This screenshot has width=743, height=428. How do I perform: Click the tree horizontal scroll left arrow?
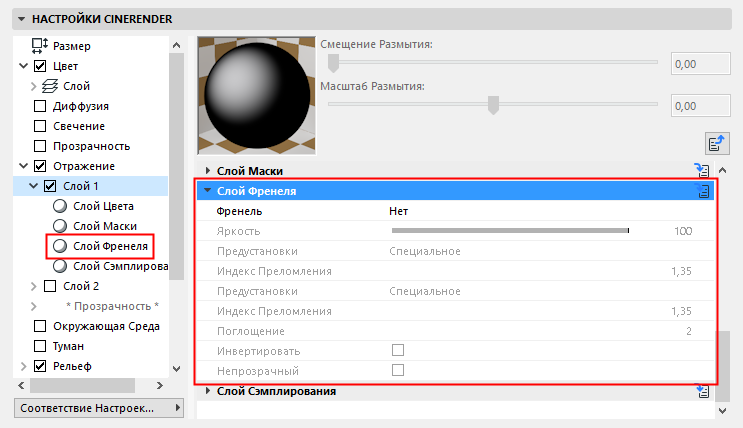pyautogui.click(x=21, y=385)
